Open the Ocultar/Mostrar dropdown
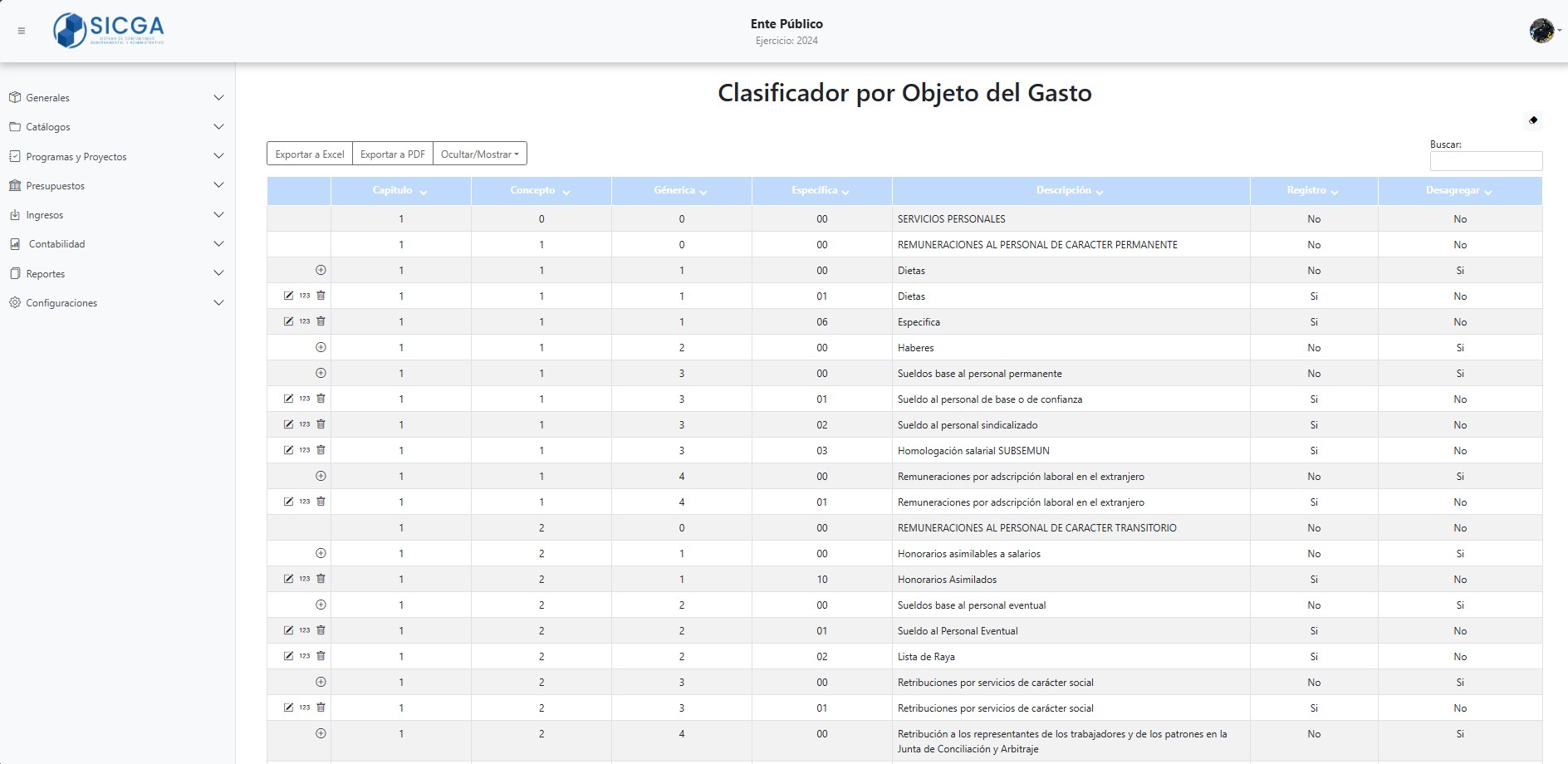This screenshot has width=1568, height=764. [479, 154]
